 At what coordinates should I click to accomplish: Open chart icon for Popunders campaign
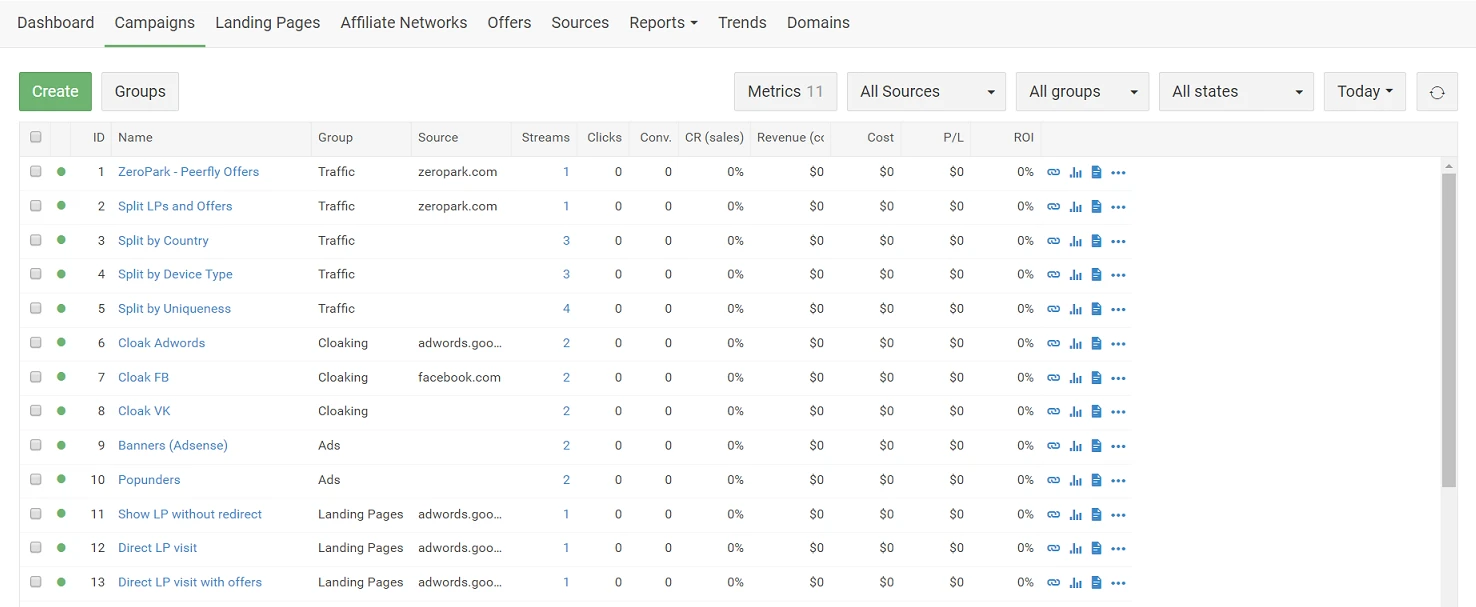click(x=1075, y=481)
